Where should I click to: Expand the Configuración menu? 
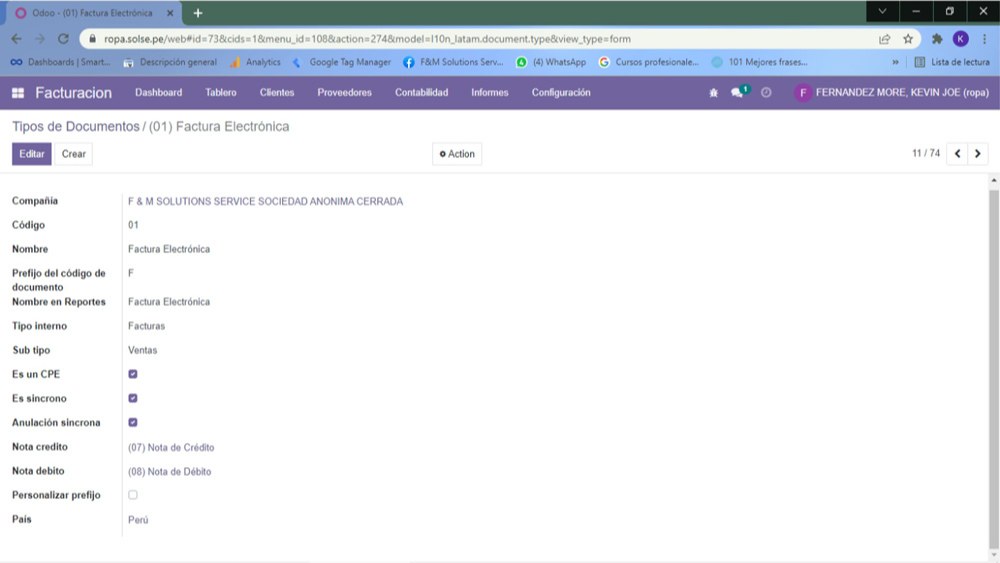tap(560, 93)
